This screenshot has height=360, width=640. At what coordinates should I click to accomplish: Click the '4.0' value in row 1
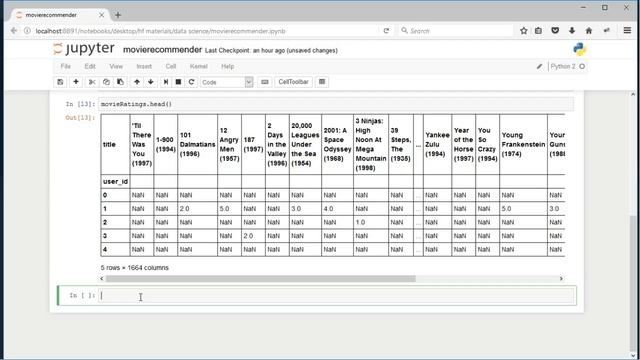[328, 209]
